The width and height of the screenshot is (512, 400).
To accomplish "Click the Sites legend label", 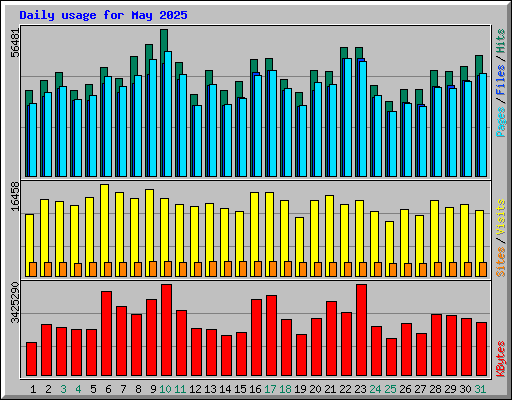I will 501,262.
